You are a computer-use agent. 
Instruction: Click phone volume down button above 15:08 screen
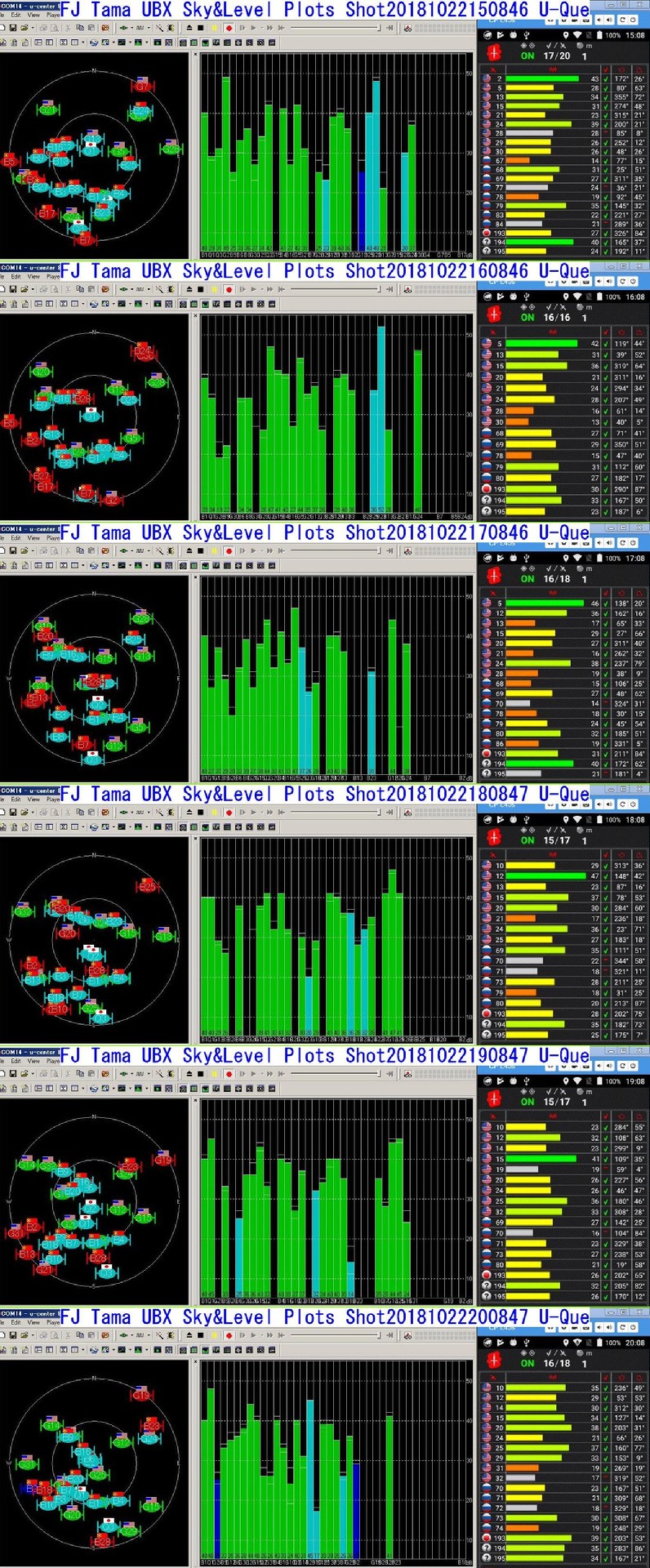tap(599, 20)
